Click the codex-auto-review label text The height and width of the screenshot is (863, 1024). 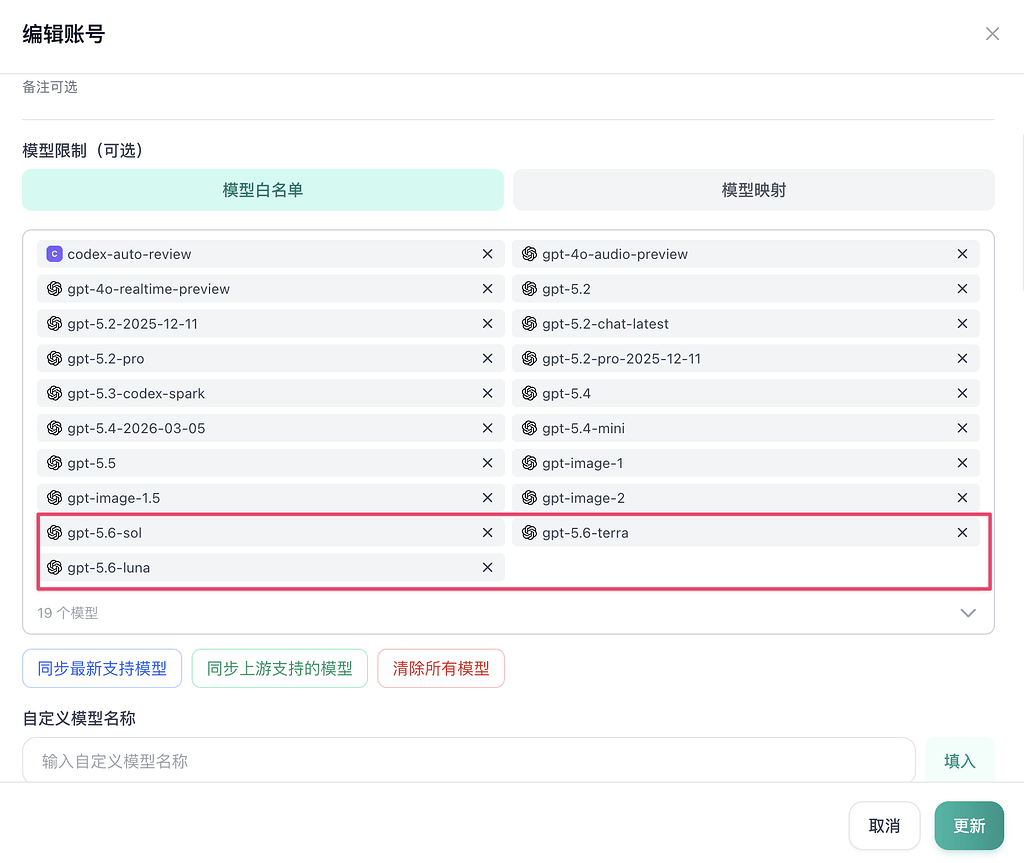129,254
